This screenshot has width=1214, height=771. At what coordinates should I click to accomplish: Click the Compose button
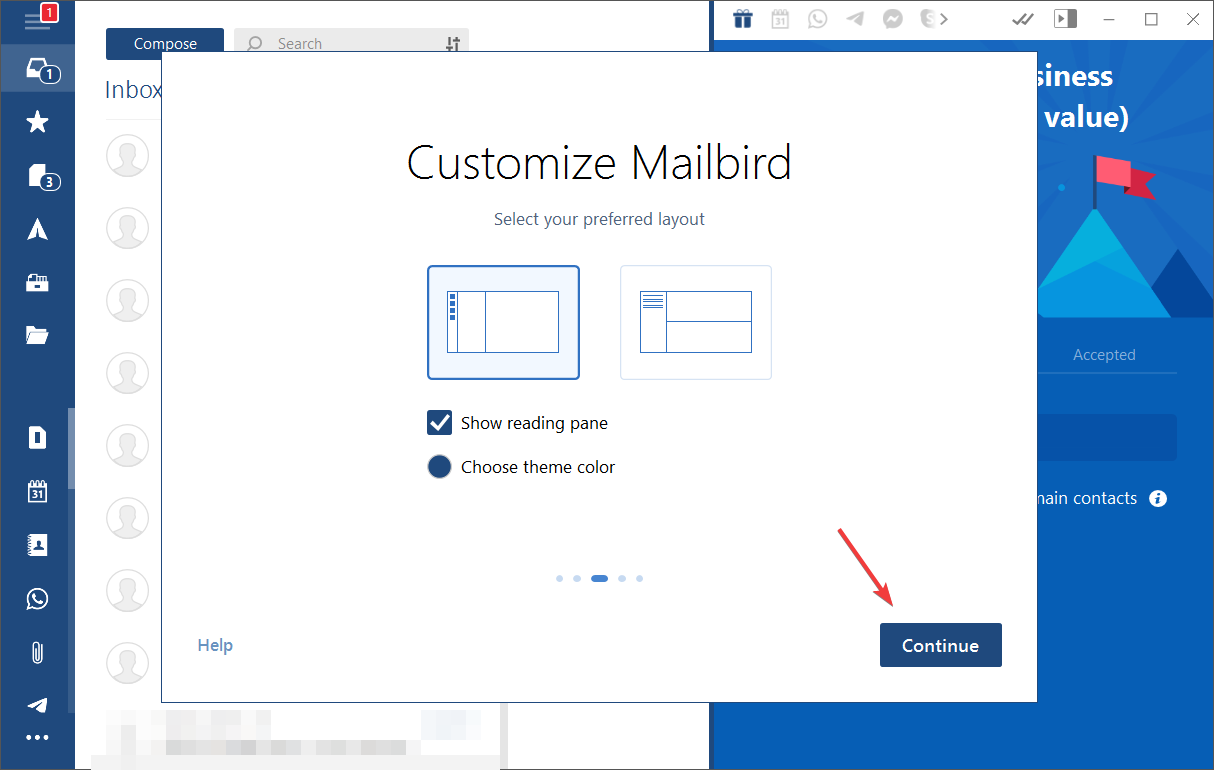[x=165, y=44]
